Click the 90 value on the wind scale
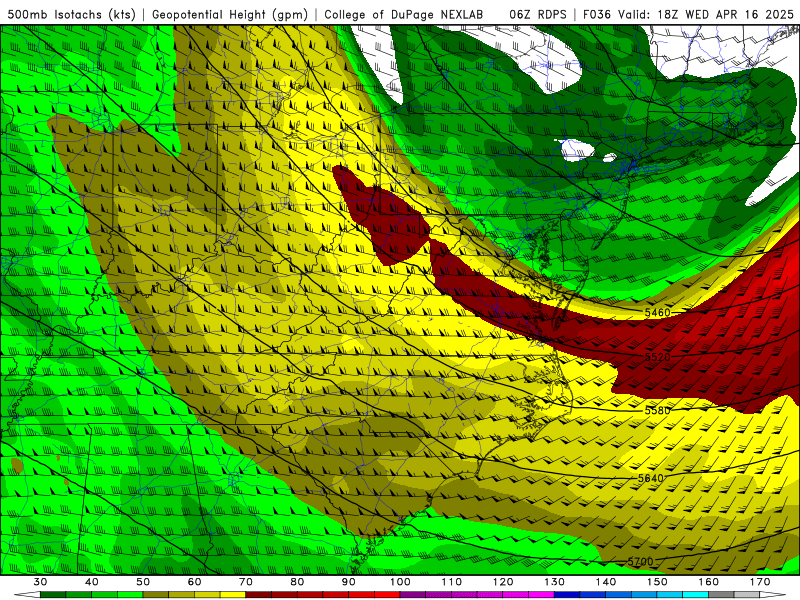This screenshot has width=800, height=600. click(348, 582)
